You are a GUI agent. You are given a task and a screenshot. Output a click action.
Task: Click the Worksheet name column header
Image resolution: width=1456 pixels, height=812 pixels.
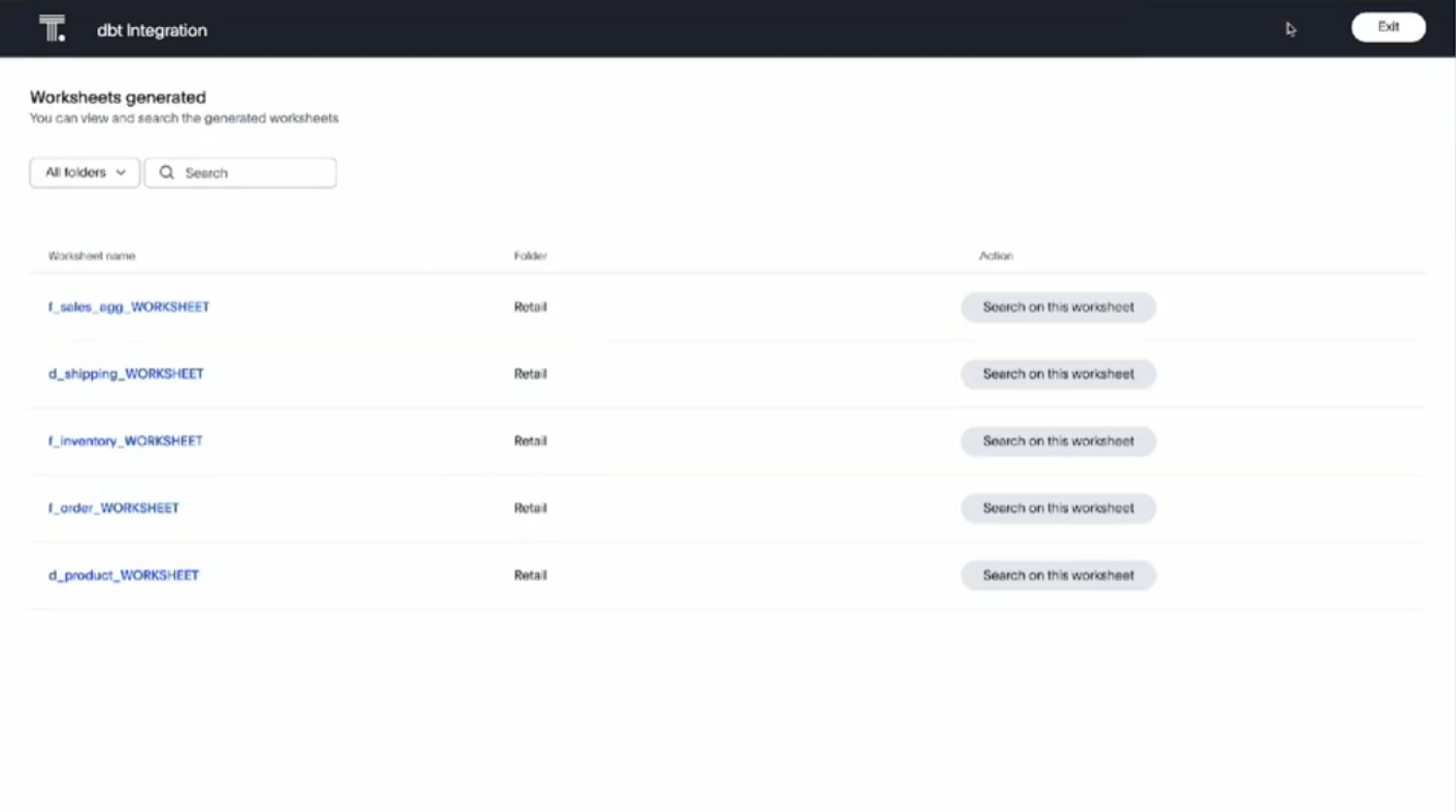[x=92, y=256]
